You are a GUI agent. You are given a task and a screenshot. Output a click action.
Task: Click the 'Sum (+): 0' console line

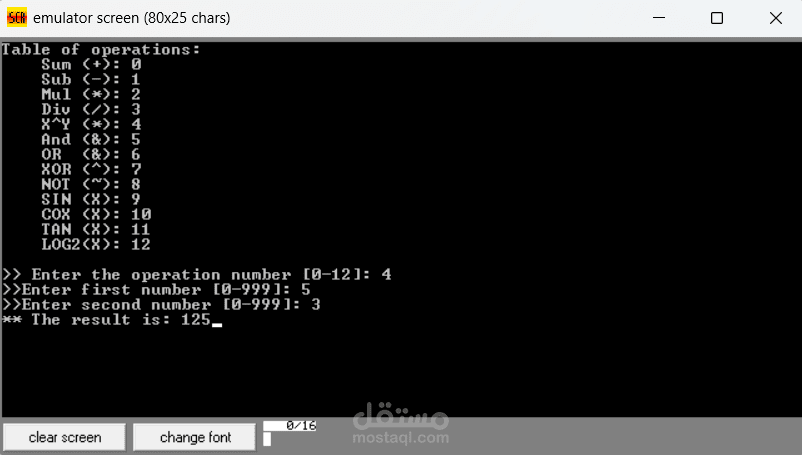(x=91, y=64)
